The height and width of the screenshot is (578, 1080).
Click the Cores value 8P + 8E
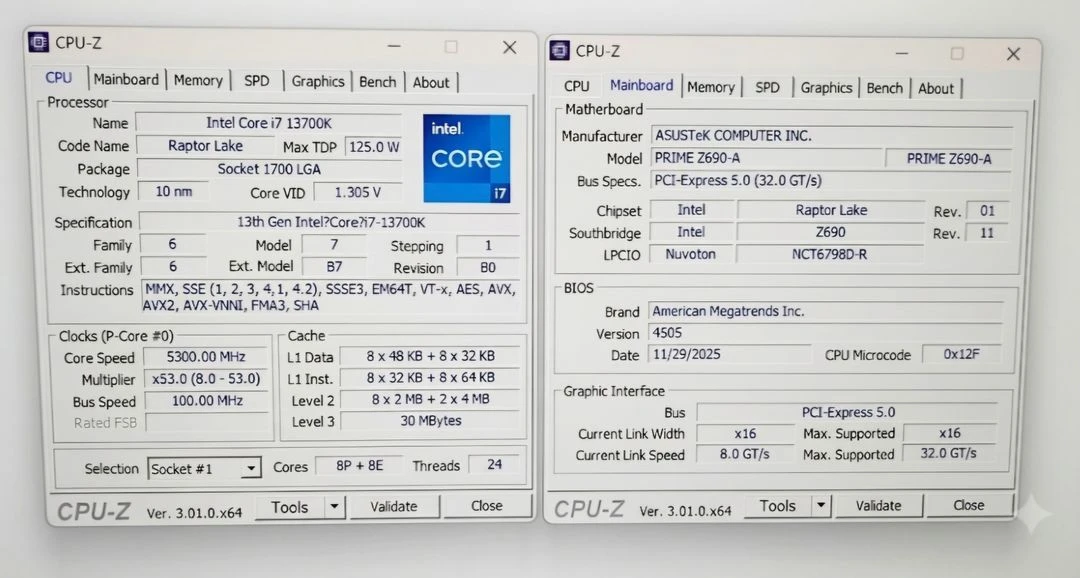click(359, 465)
